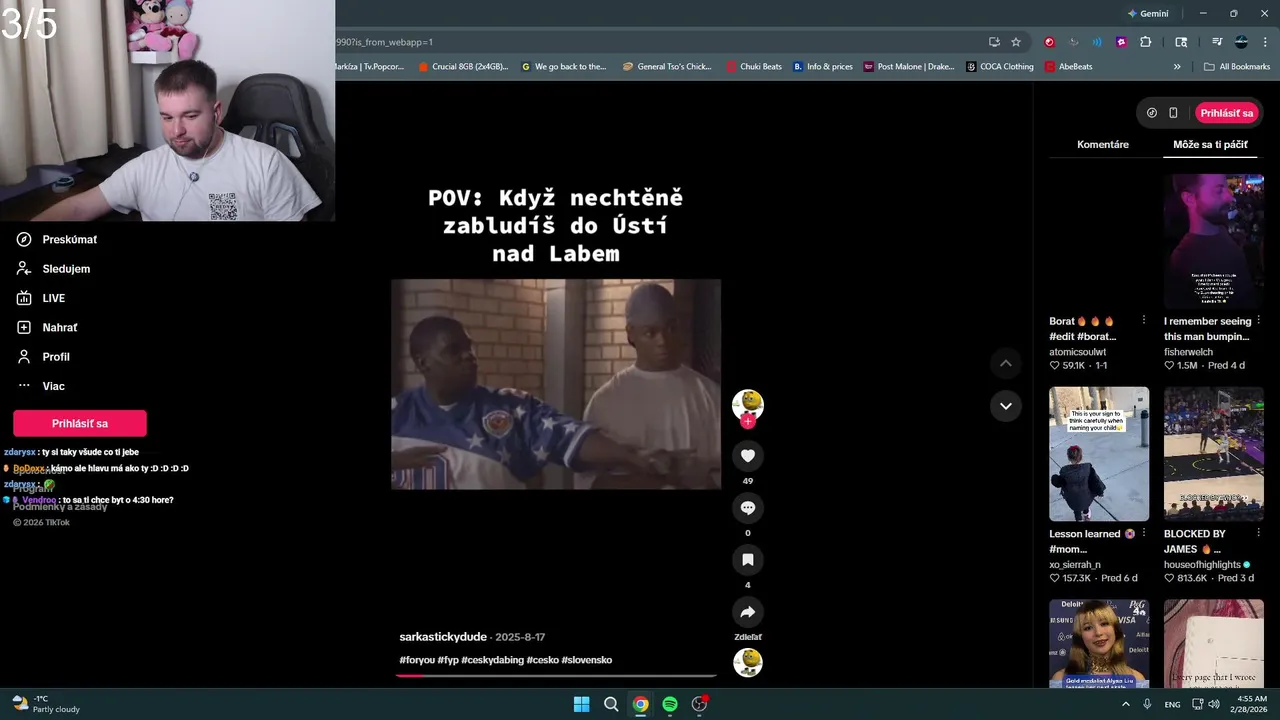The image size is (1280, 720).
Task: Open the blue sound waves extension
Action: pyautogui.click(x=1097, y=42)
